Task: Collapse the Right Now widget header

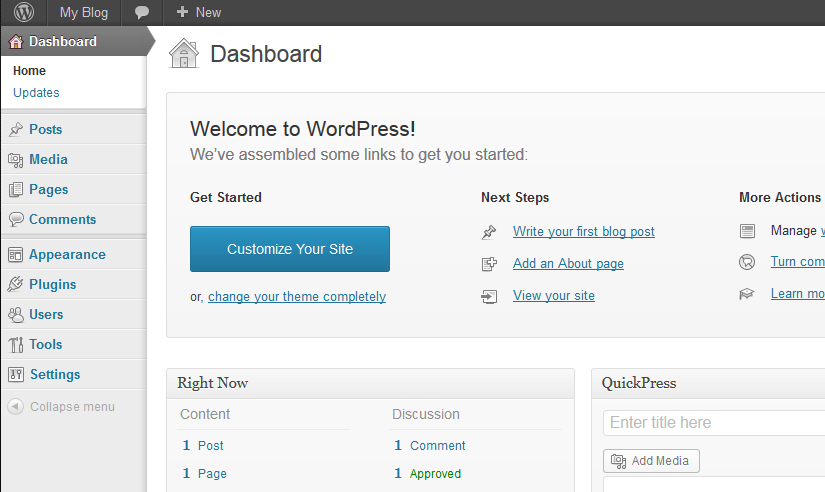Action: coord(370,383)
